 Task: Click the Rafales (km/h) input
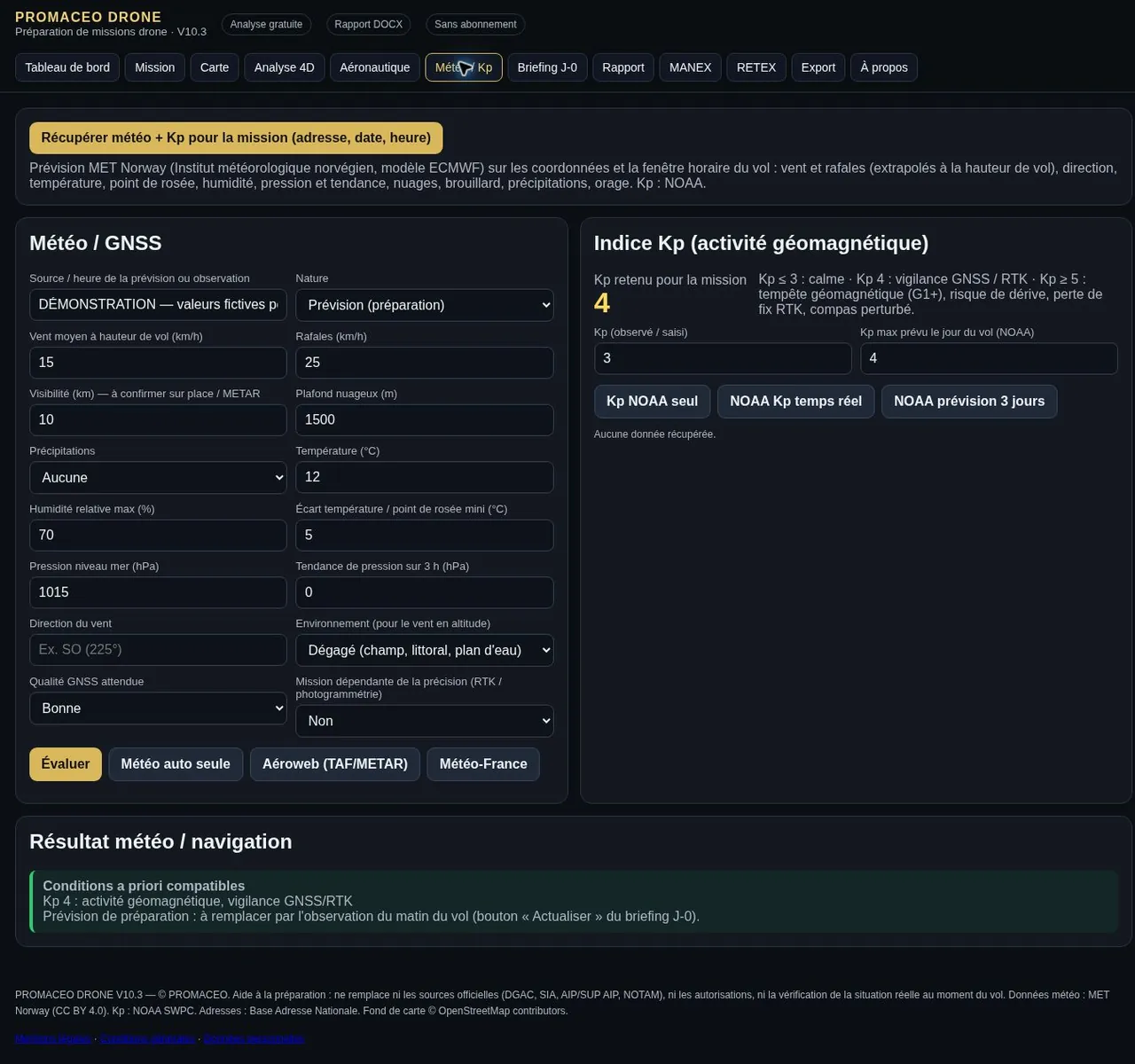425,363
